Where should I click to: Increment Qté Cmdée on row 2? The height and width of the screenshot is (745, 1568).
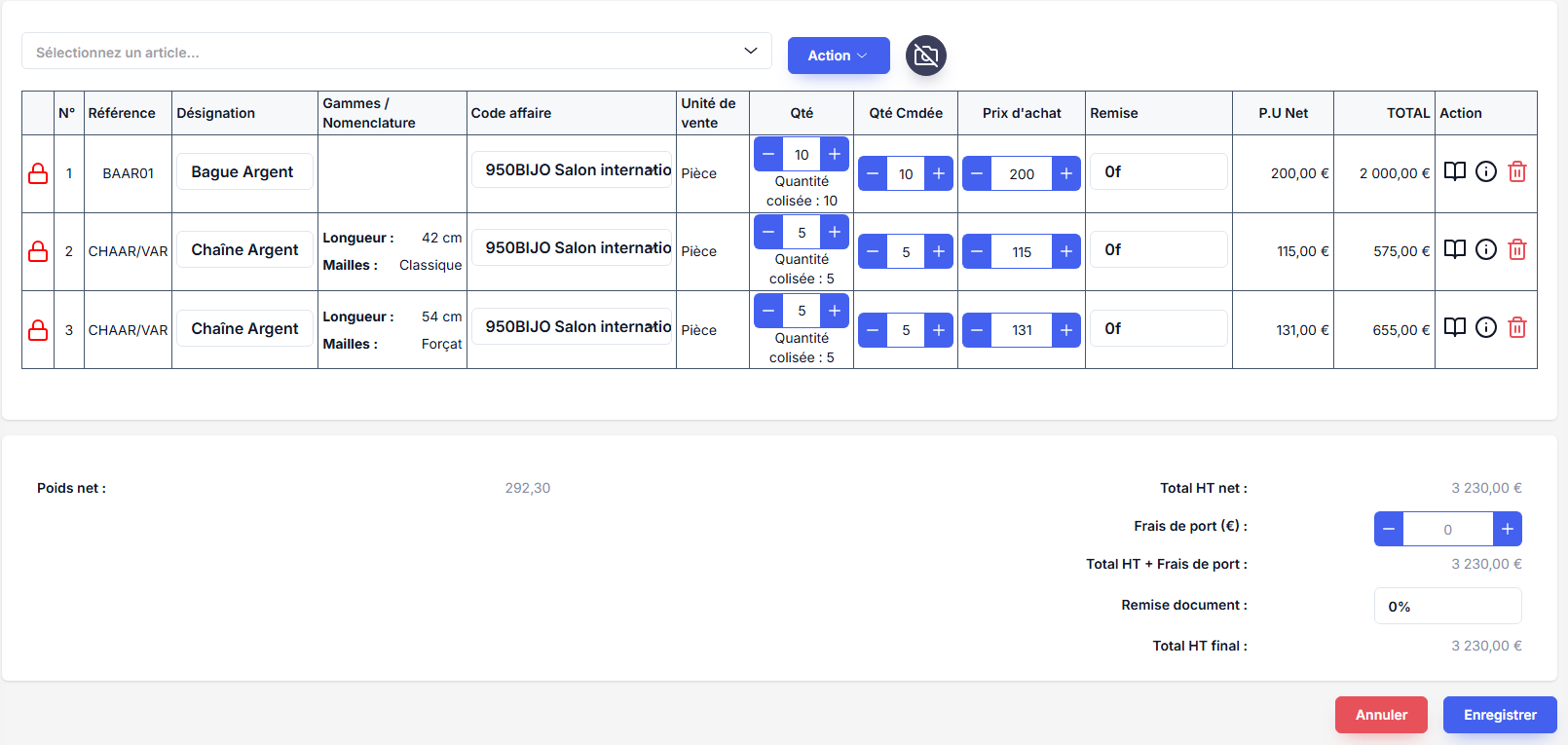(938, 251)
